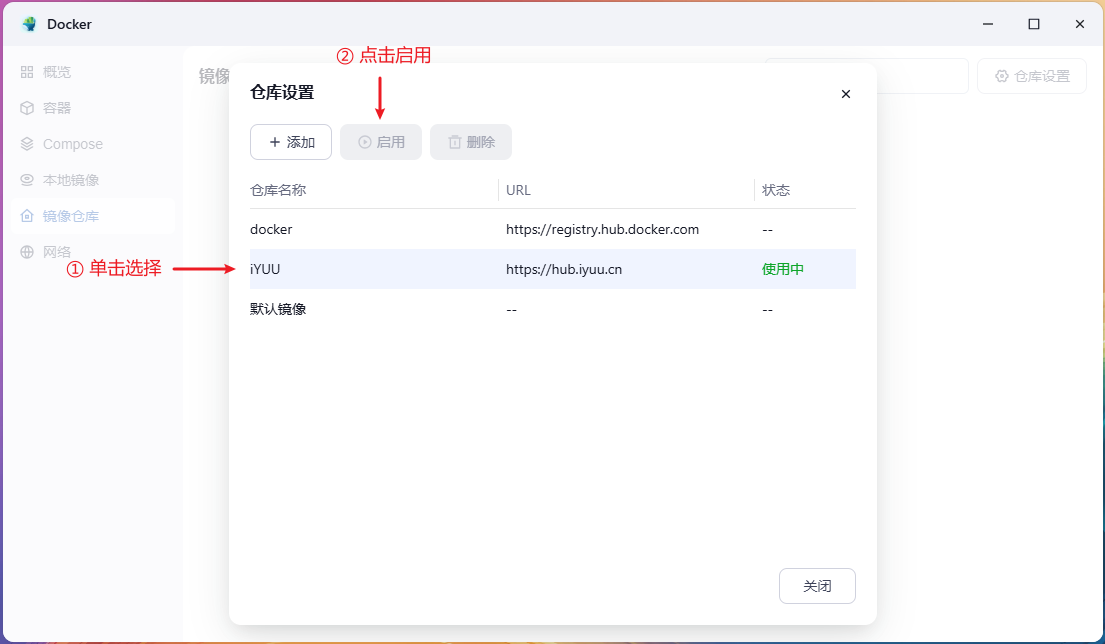Click the https://hub.iyuu.cn URL cell
Viewport: 1105px width, 644px height.
564,269
